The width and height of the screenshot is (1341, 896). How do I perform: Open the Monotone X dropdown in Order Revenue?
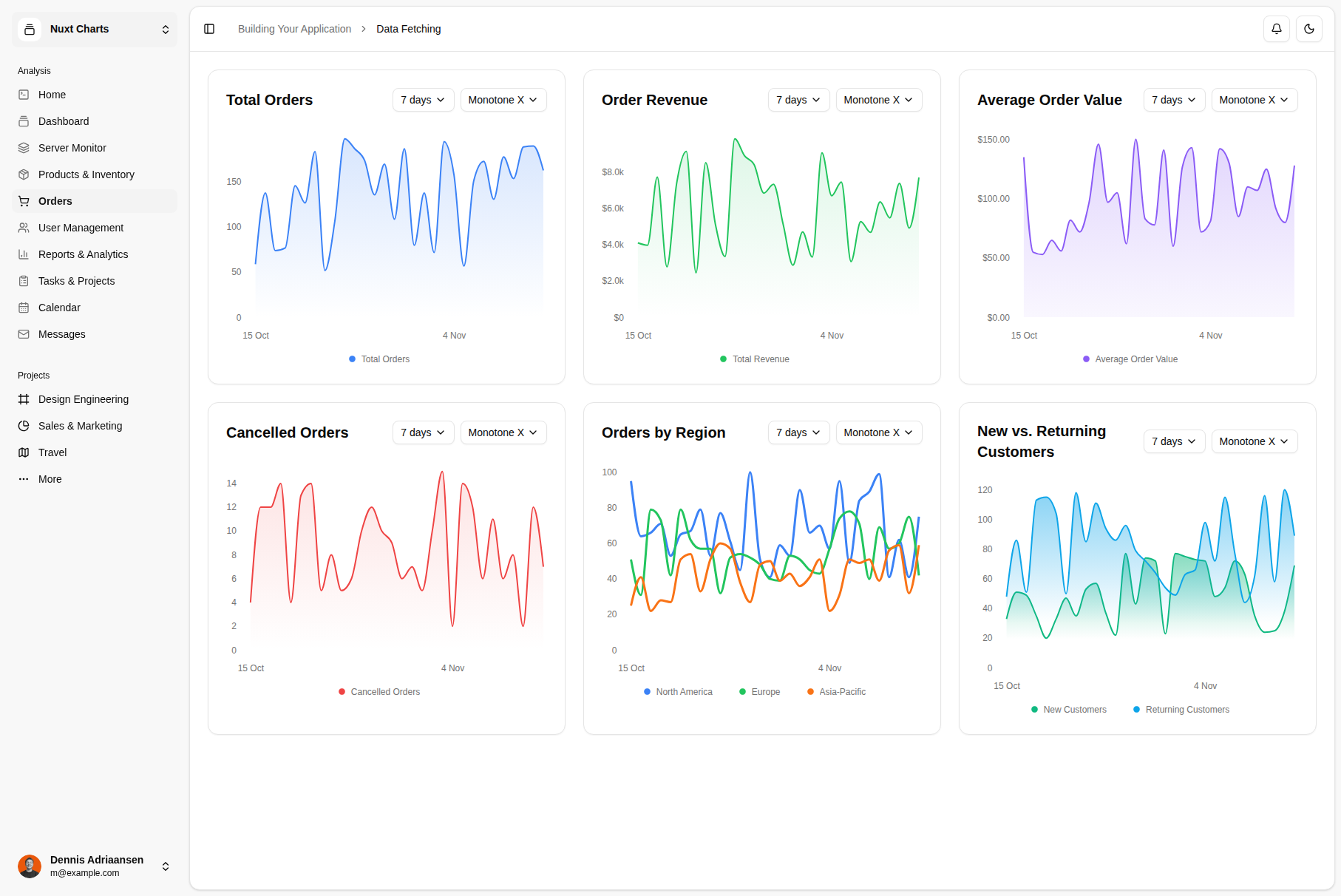pyautogui.click(x=878, y=100)
